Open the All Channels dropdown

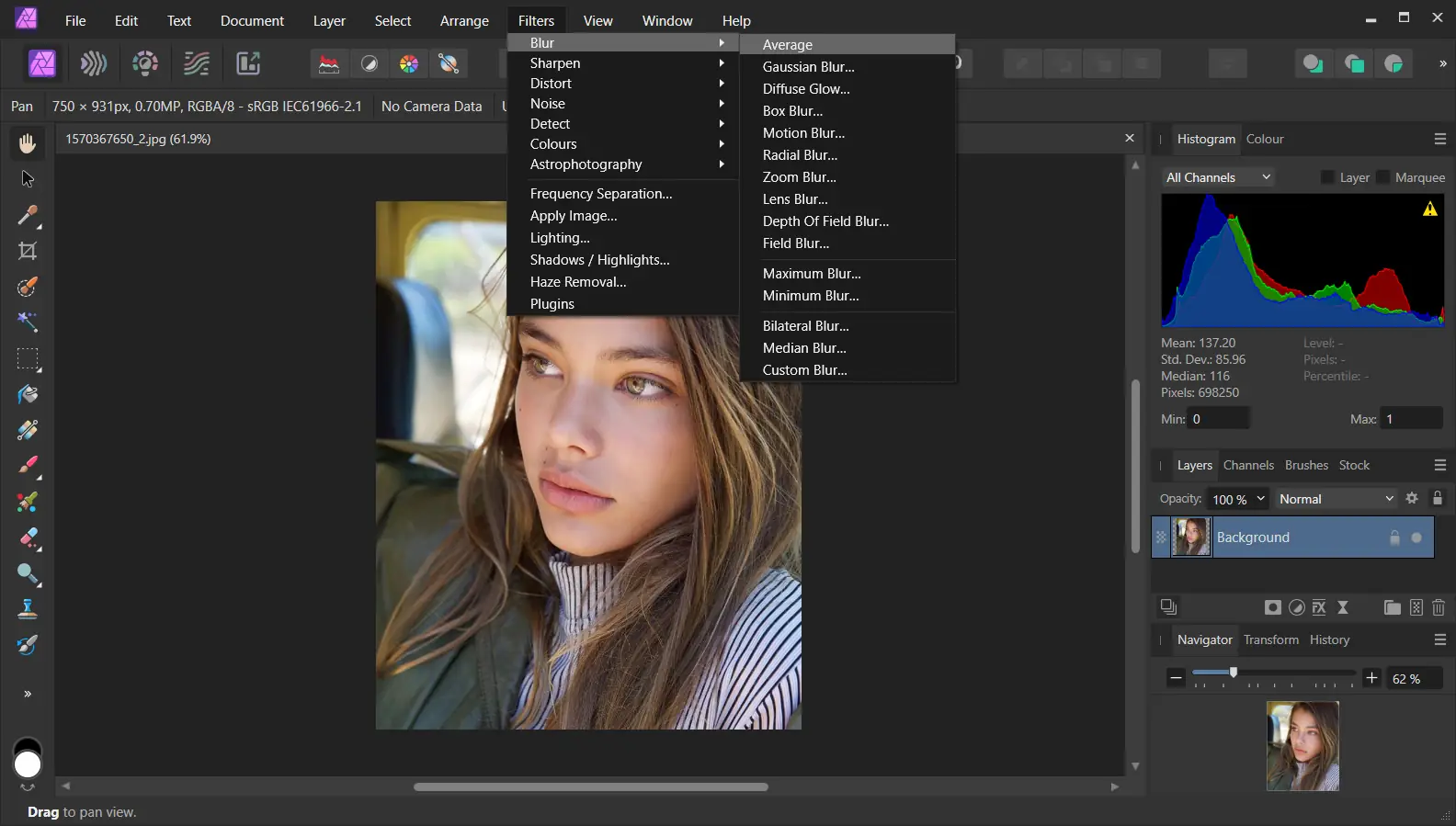coord(1218,177)
